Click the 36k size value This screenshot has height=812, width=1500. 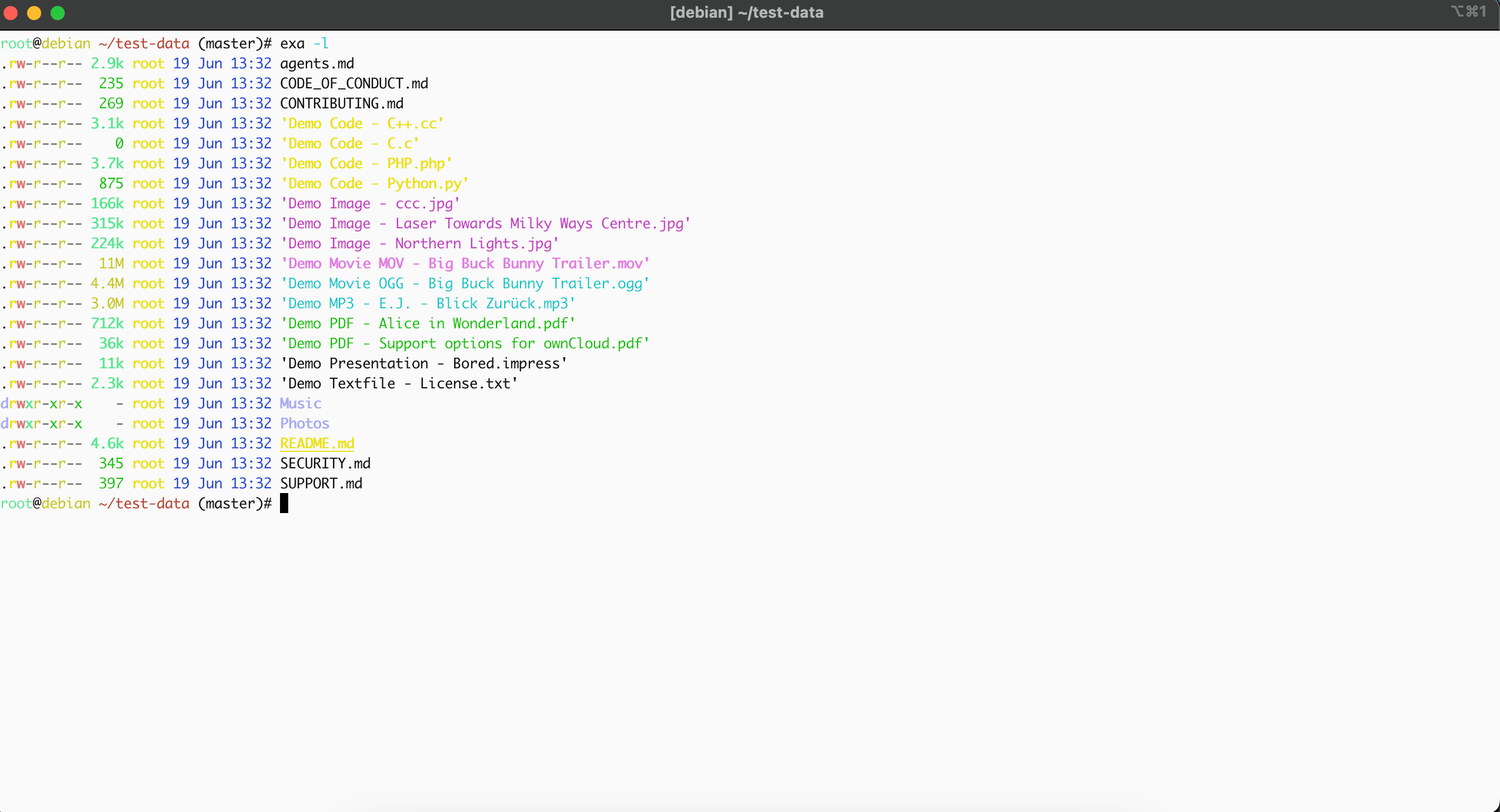pyautogui.click(x=111, y=343)
